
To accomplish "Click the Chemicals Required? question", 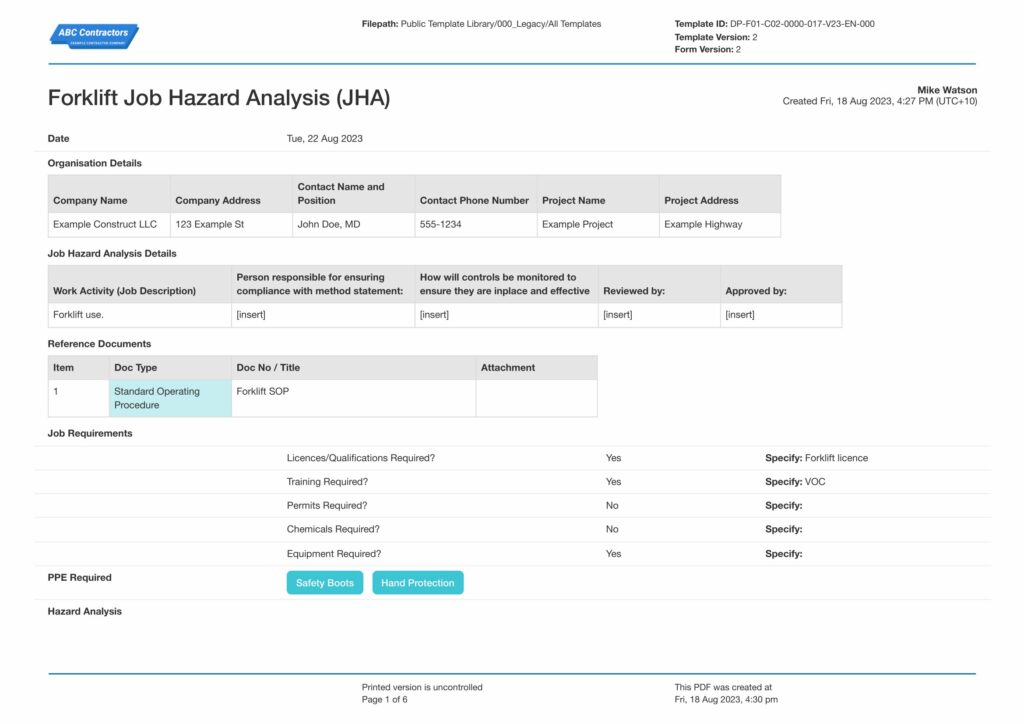I will click(x=333, y=529).
